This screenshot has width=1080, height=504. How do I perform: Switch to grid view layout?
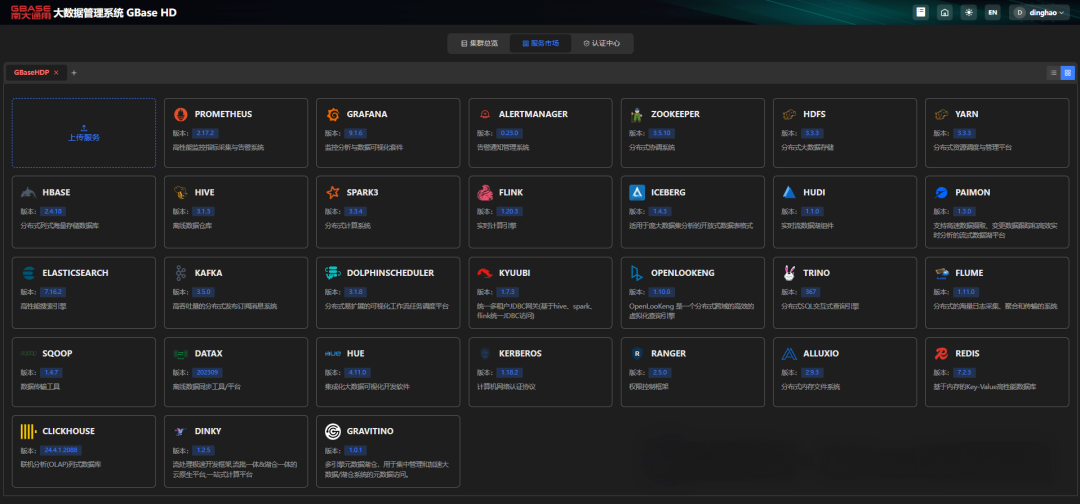(1068, 72)
